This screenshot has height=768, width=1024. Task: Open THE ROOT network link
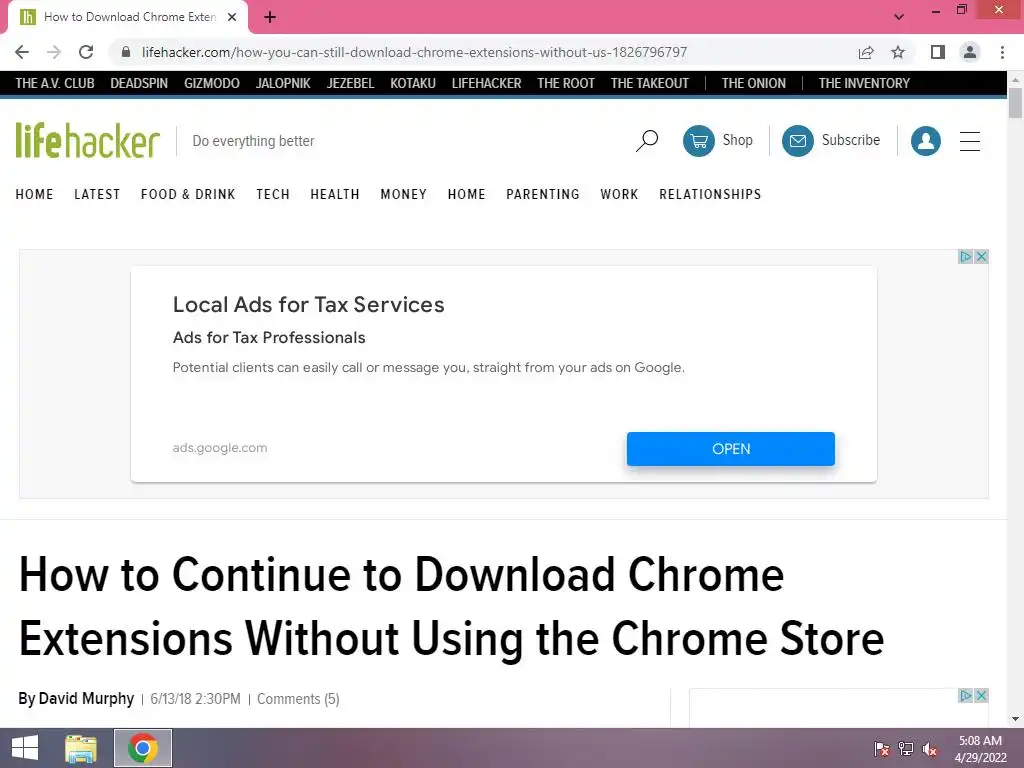coord(566,83)
